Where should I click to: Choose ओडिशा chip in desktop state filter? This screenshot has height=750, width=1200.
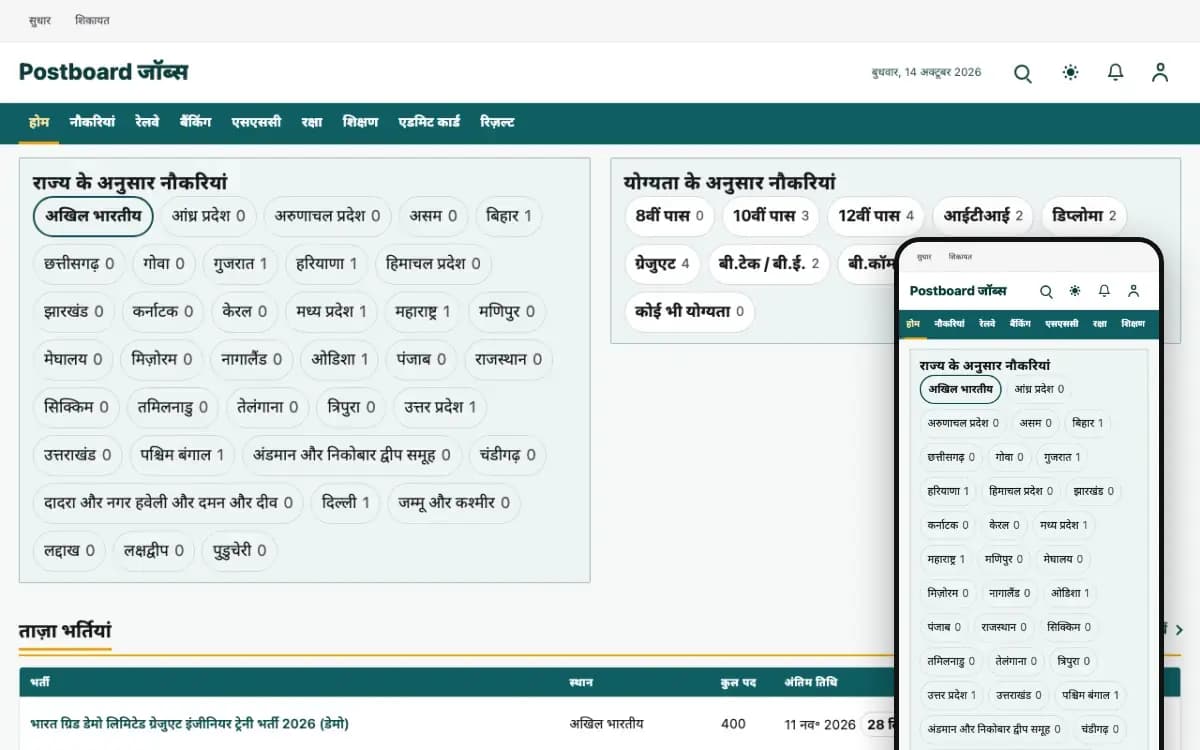pos(340,359)
